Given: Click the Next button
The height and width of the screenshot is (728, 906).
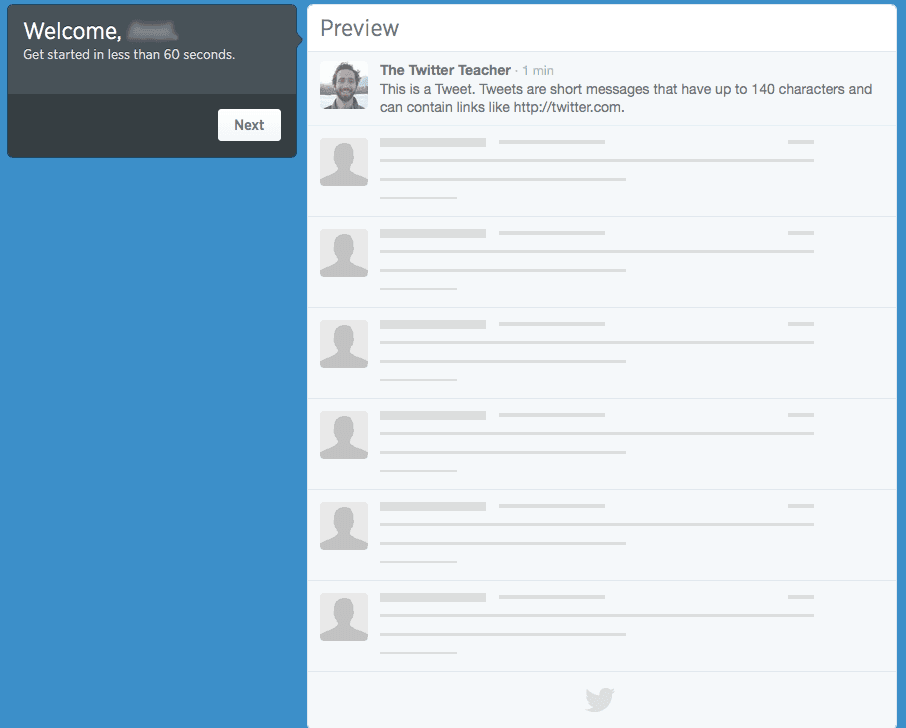Looking at the screenshot, I should tap(249, 125).
